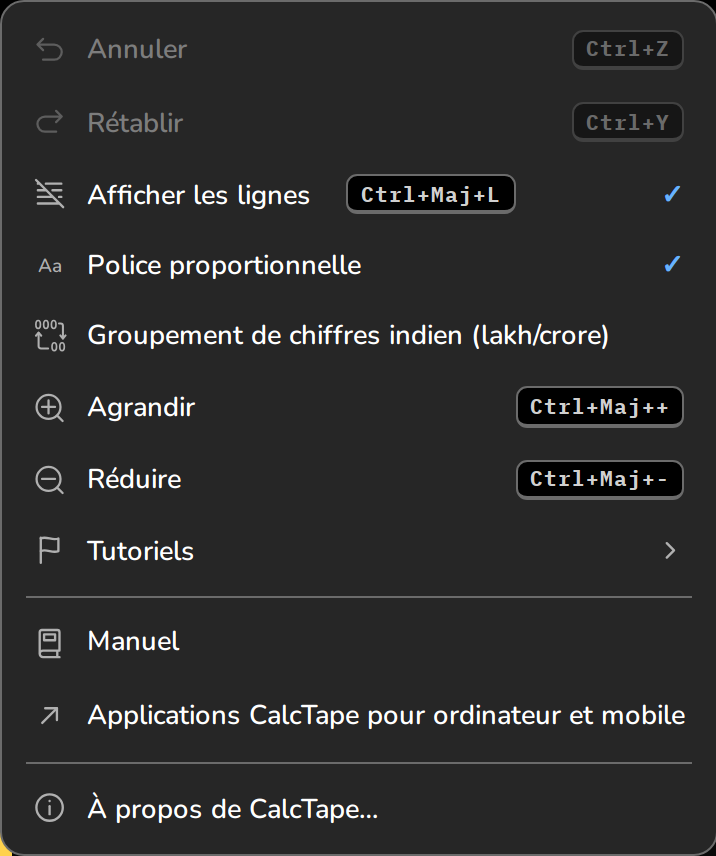Choose Annuler menu entry

358,50
